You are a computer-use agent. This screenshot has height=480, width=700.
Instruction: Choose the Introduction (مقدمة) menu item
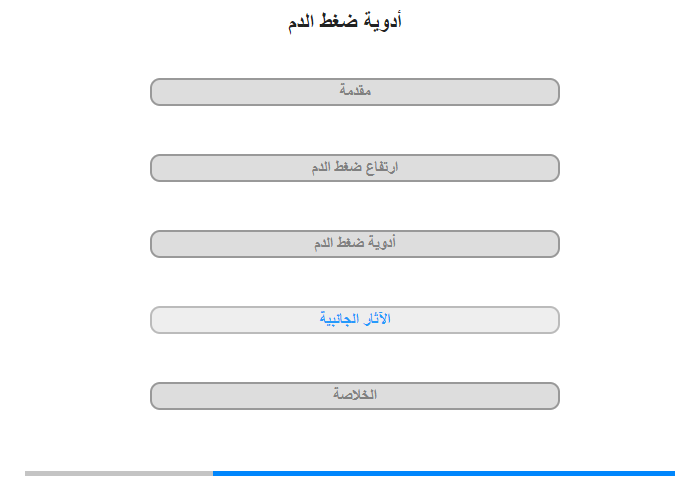tap(355, 92)
